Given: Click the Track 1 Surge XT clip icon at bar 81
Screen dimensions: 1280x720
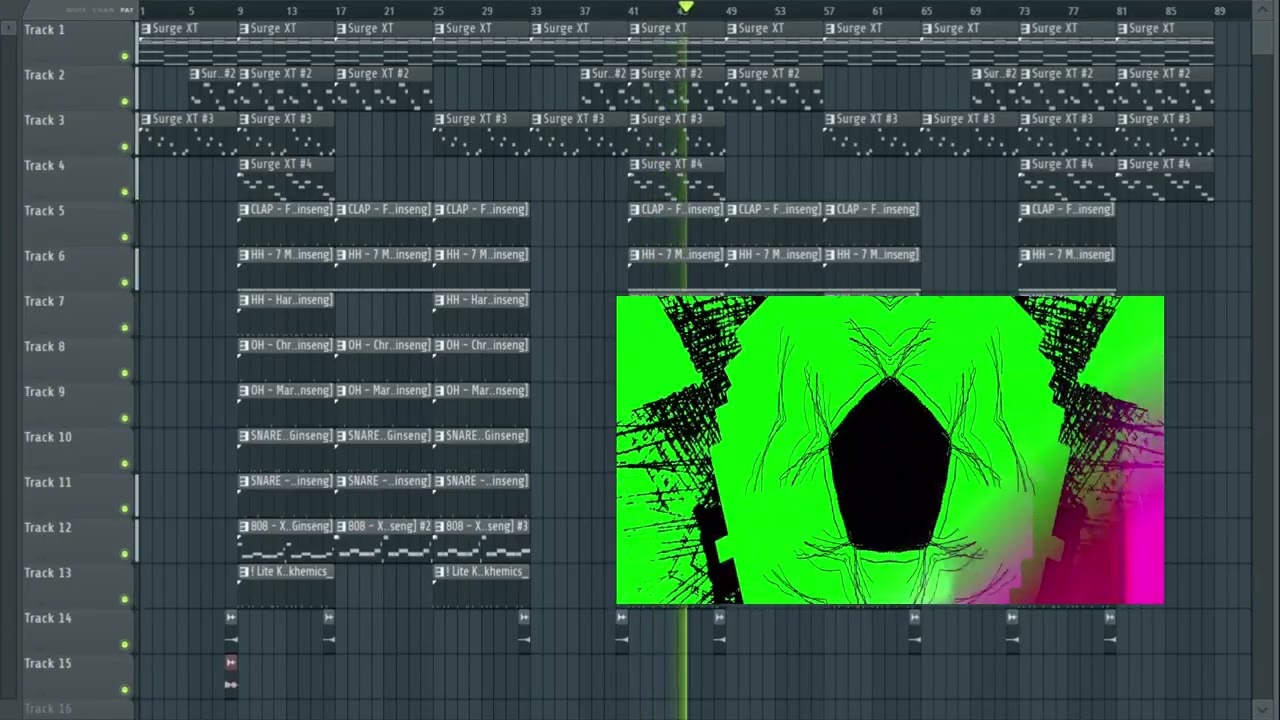Looking at the screenshot, I should [x=1124, y=29].
